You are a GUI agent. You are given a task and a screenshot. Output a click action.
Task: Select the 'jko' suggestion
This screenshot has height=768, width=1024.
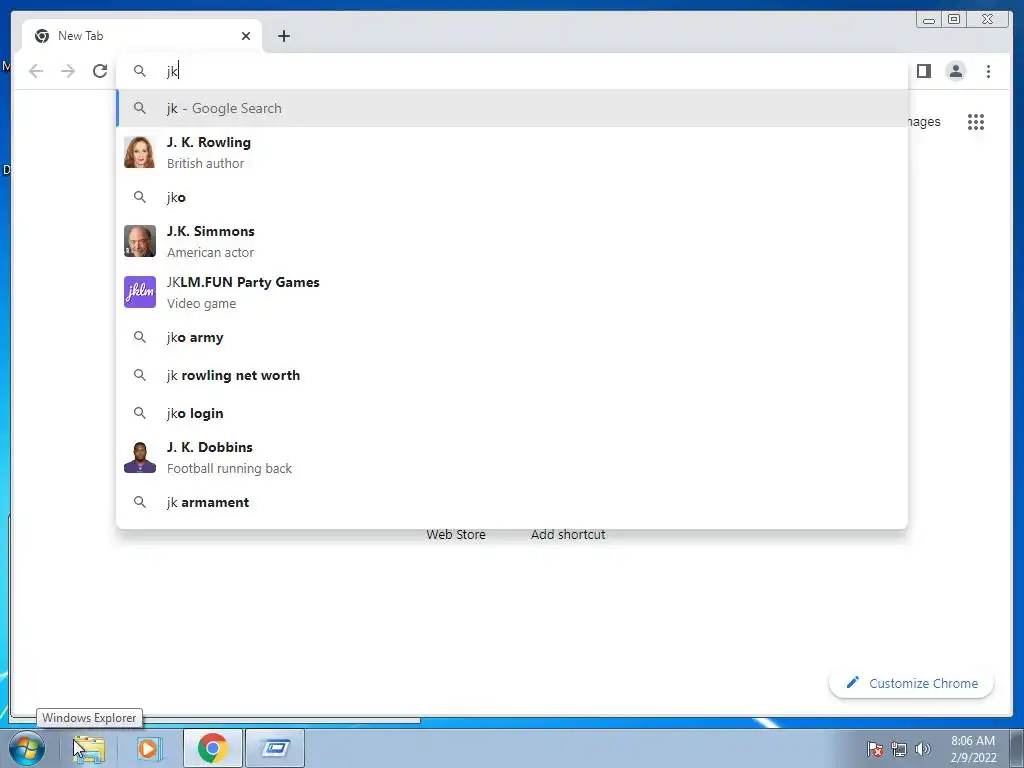tap(512, 197)
